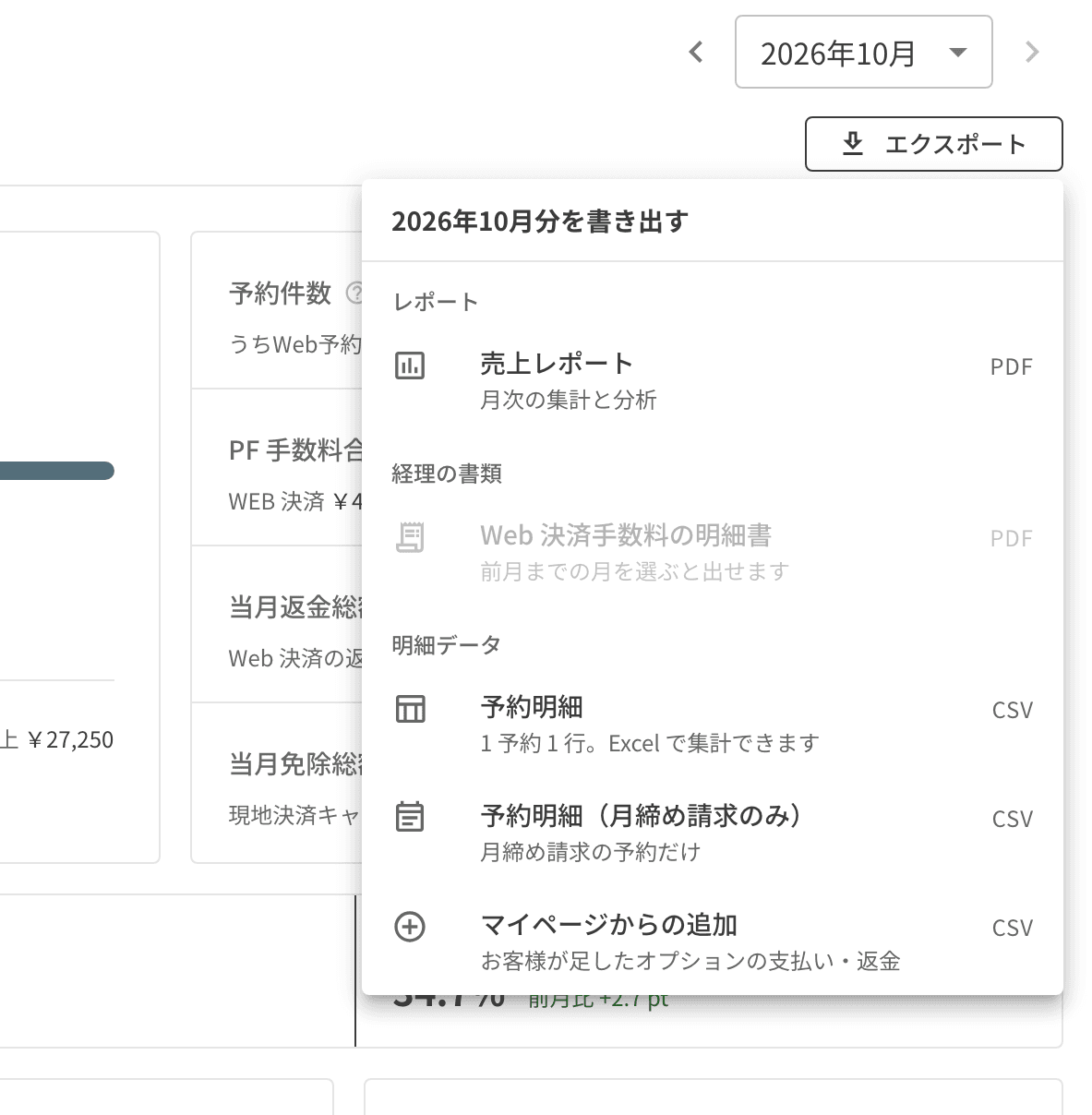
Task: Click the 前月までの月を選ぶと出せます hint
Action: tap(635, 571)
